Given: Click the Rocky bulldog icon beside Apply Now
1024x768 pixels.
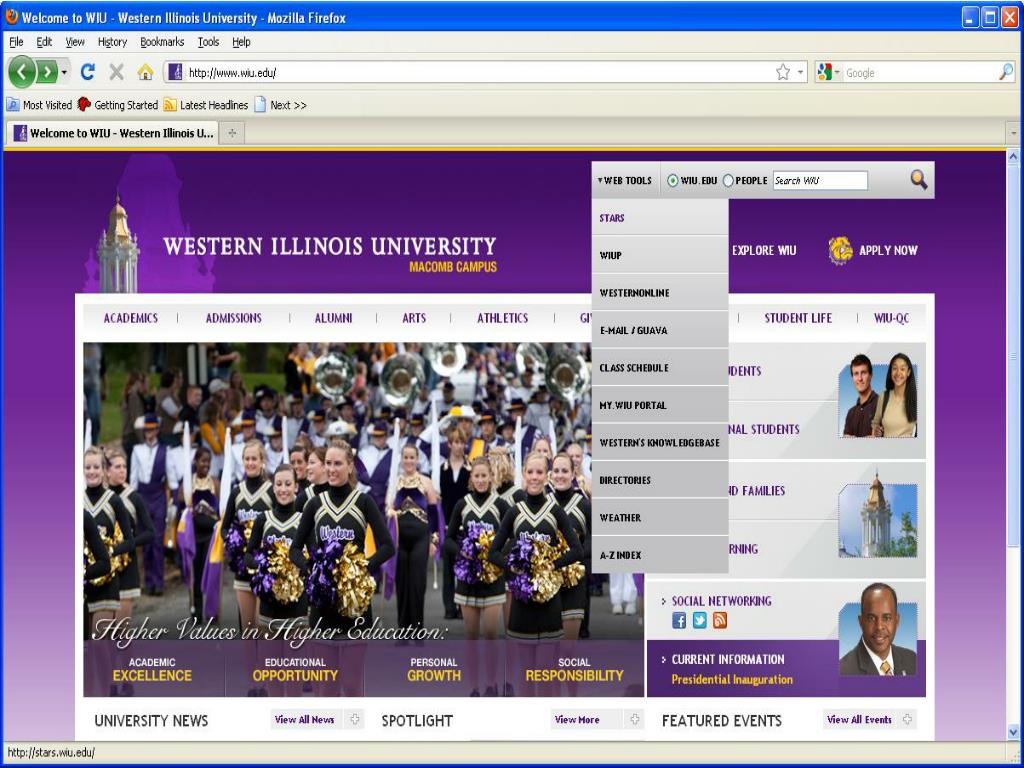Looking at the screenshot, I should click(840, 250).
